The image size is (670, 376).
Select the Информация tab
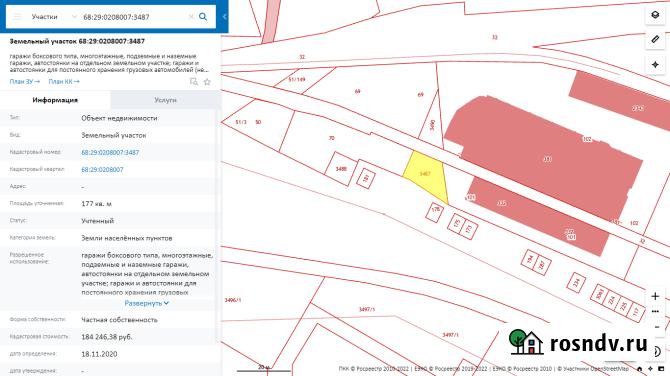55,100
